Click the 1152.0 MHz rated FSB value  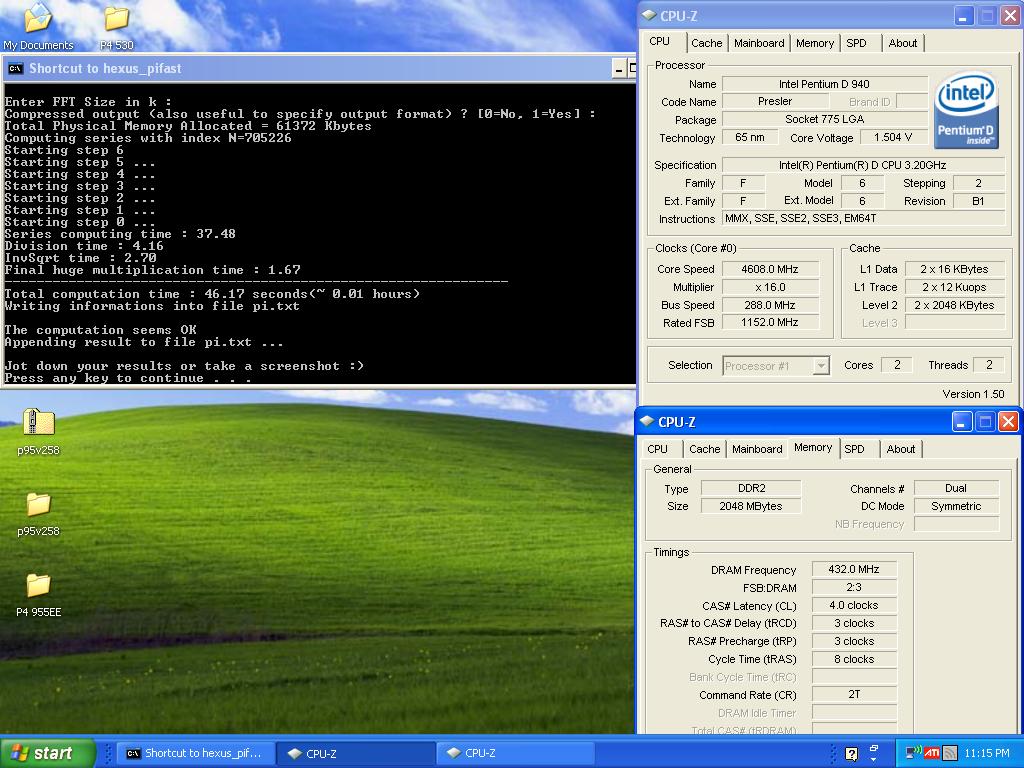[x=770, y=322]
